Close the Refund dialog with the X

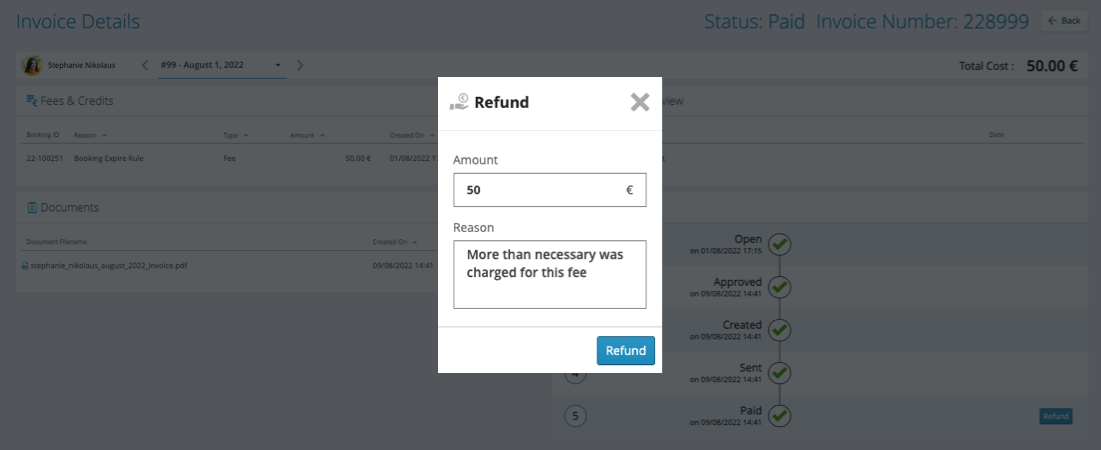(640, 102)
